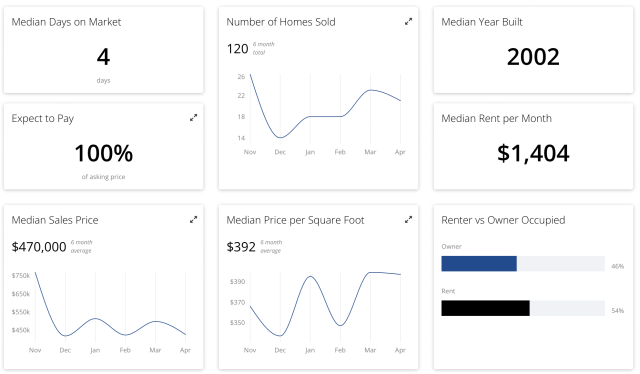Expand the Median Price per Square Foot chart
640x374 pixels.
408,220
